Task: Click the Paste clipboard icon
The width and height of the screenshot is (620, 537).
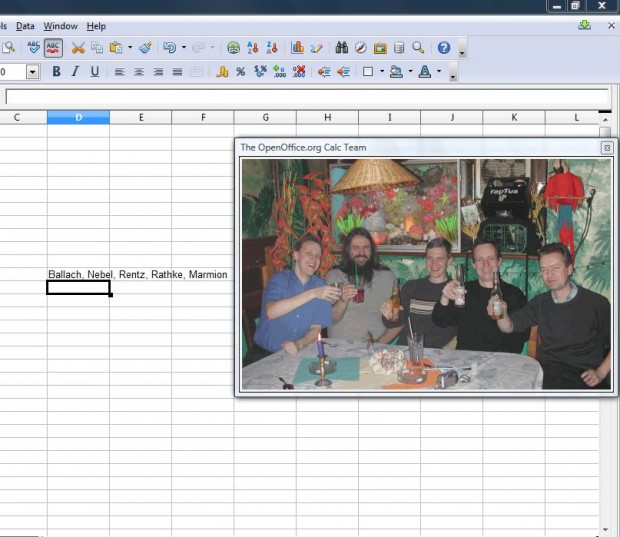Action: (x=116, y=48)
